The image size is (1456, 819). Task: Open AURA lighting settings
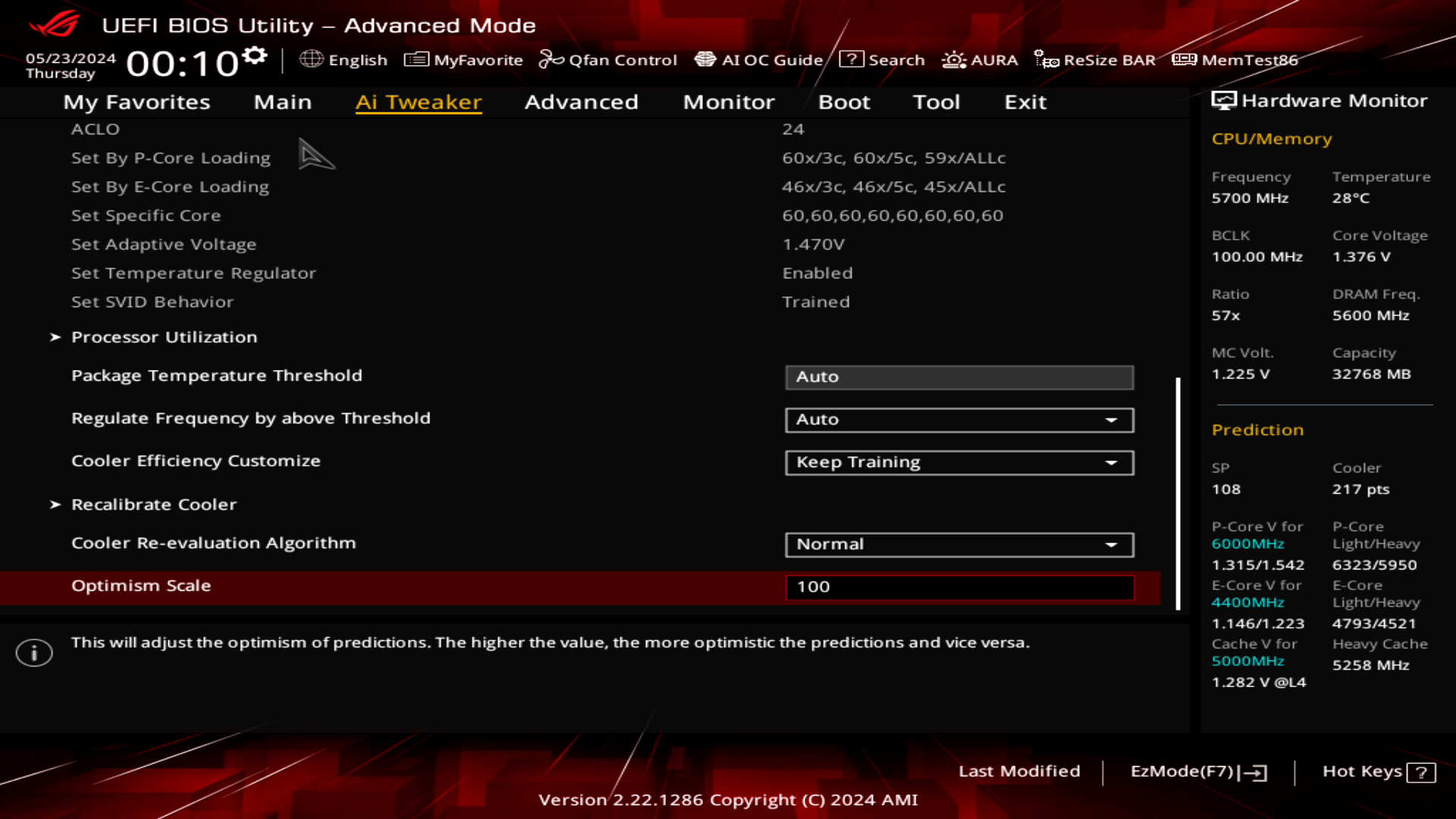pyautogui.click(x=981, y=60)
